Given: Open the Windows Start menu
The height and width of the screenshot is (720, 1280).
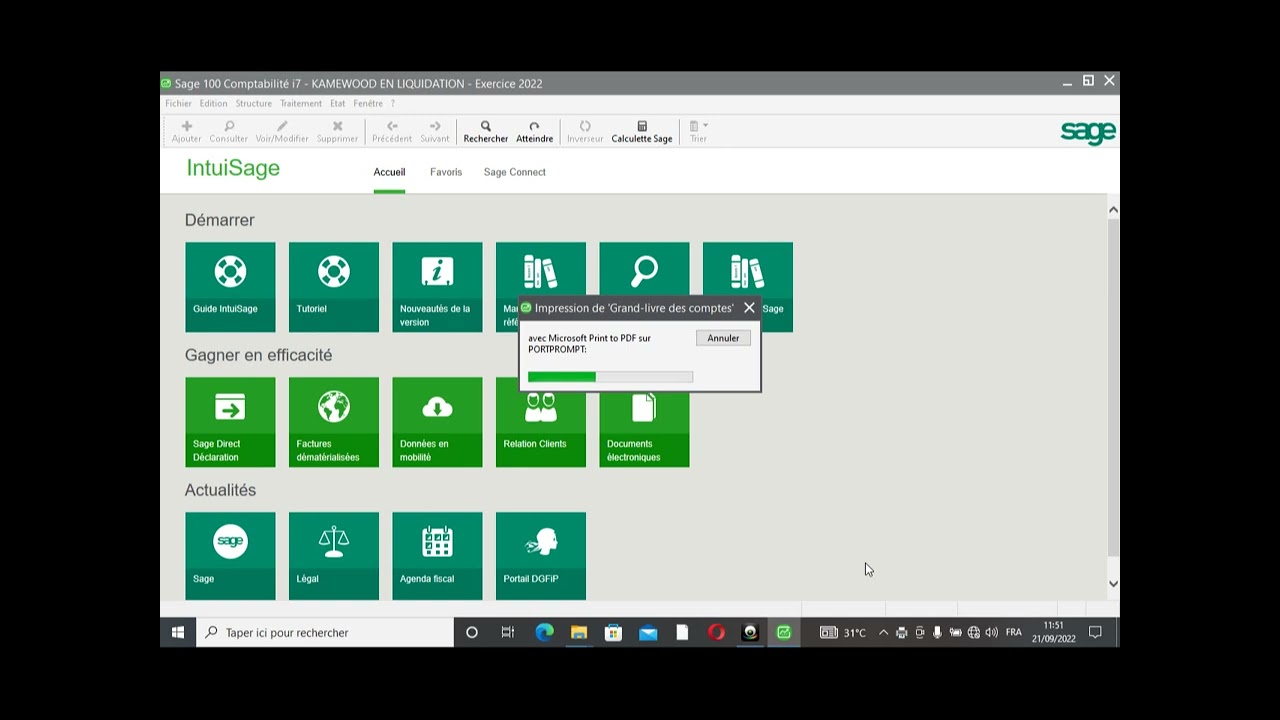Looking at the screenshot, I should 178,632.
